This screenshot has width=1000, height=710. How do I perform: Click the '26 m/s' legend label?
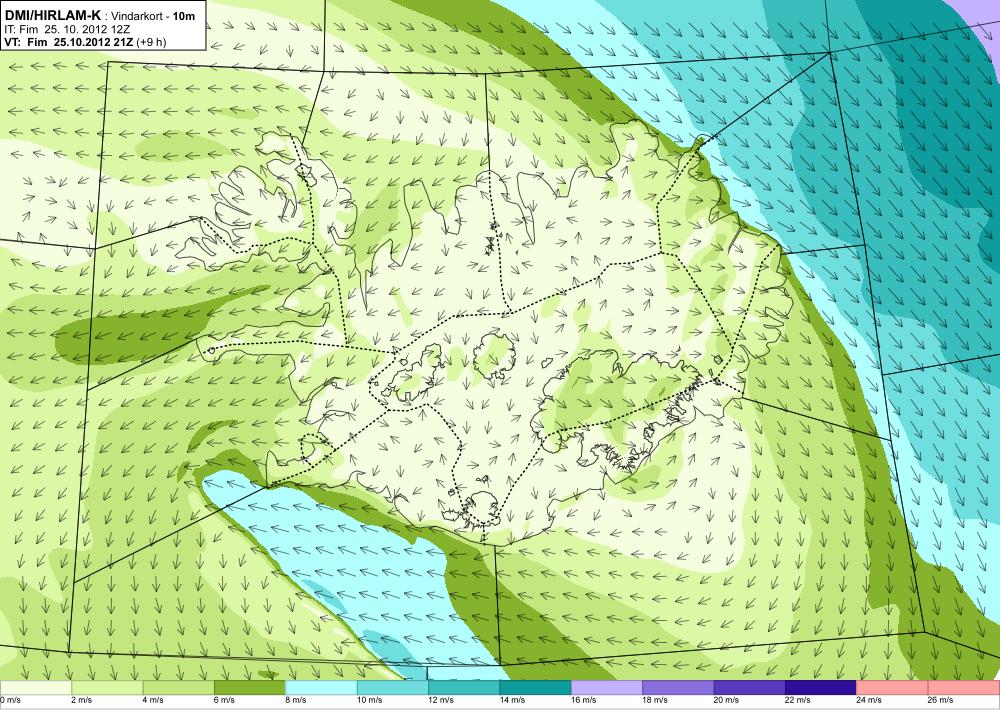[x=941, y=700]
